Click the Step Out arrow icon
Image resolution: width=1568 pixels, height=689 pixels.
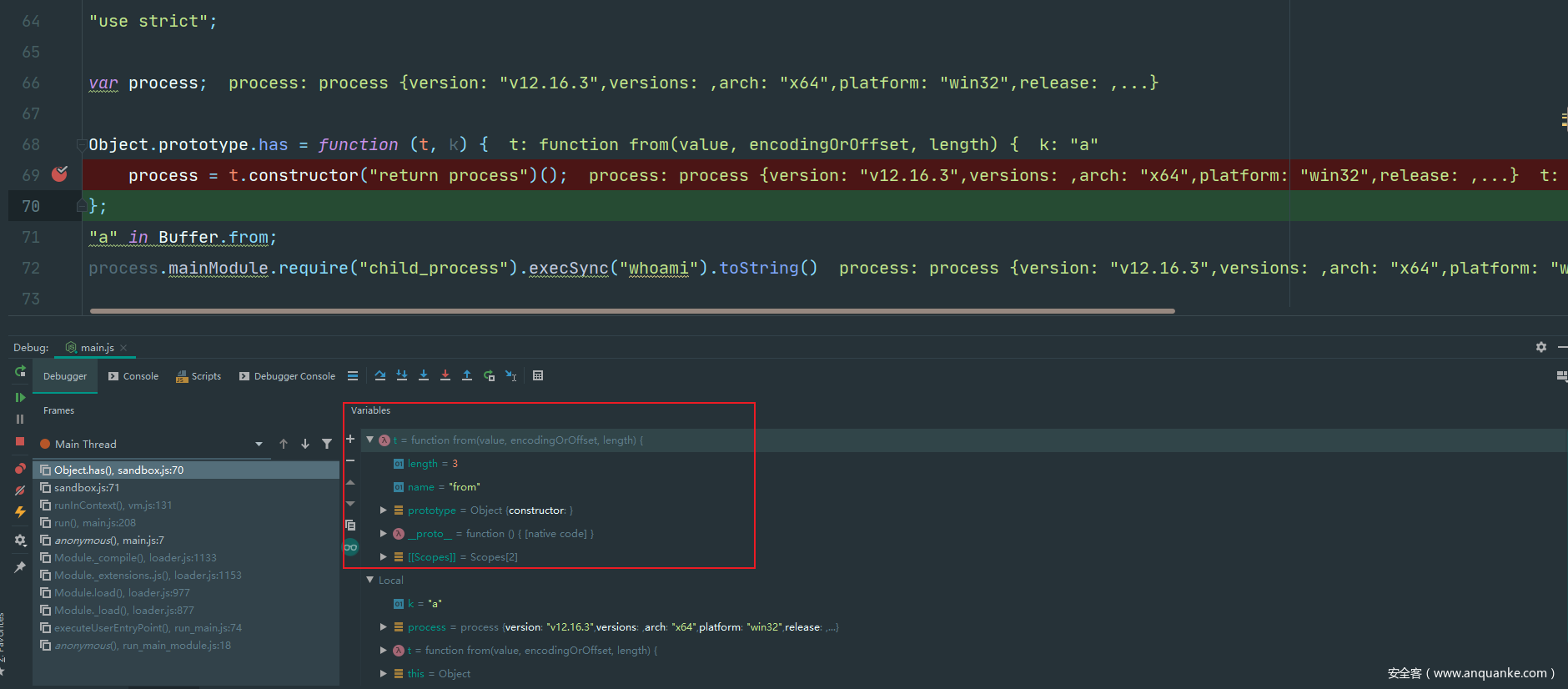467,376
